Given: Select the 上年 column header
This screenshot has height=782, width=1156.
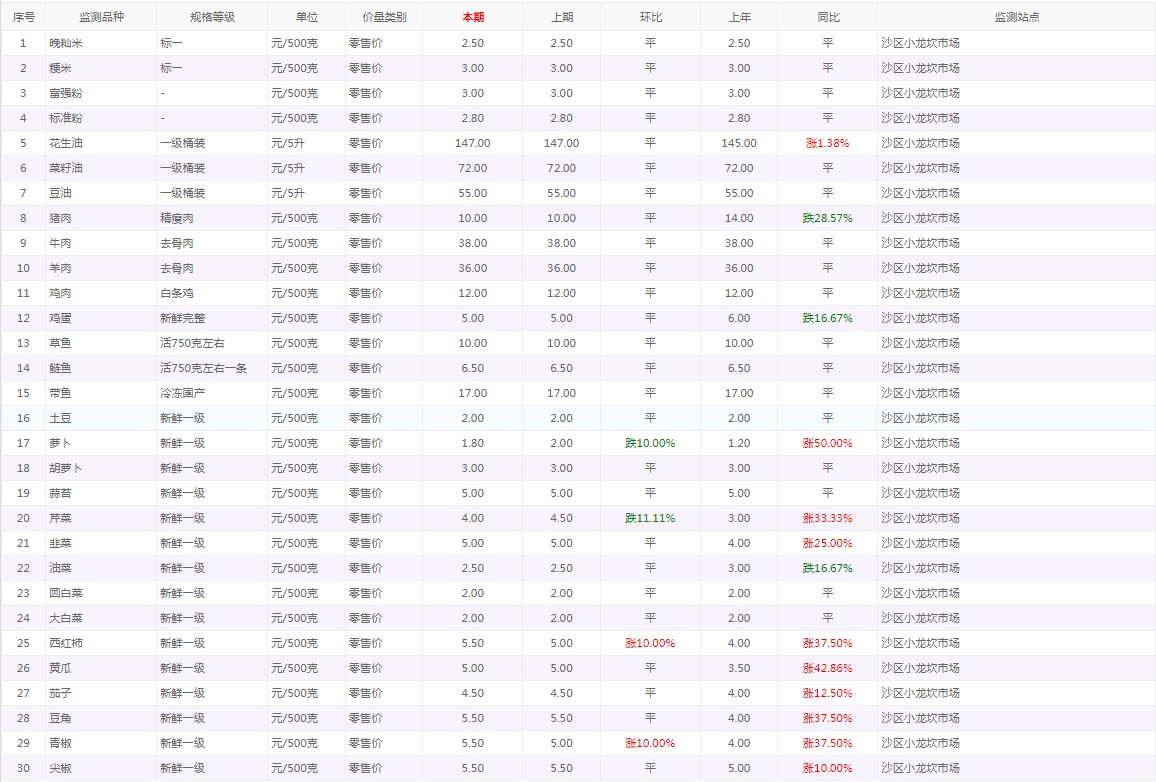Looking at the screenshot, I should click(738, 17).
